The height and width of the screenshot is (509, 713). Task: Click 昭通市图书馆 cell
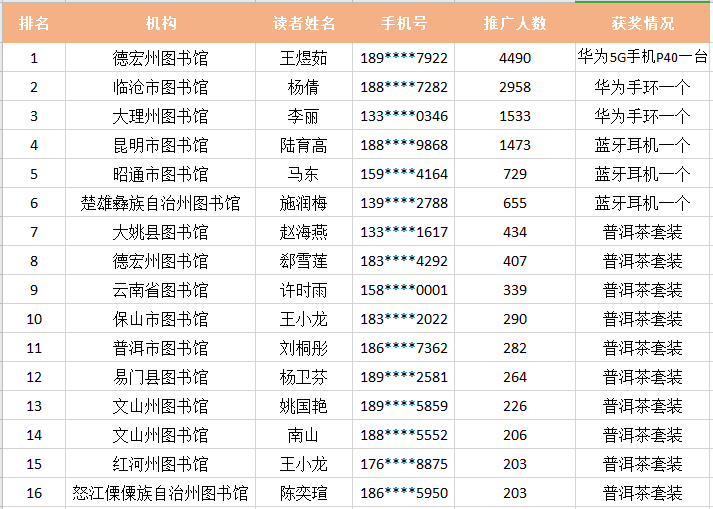click(x=161, y=174)
